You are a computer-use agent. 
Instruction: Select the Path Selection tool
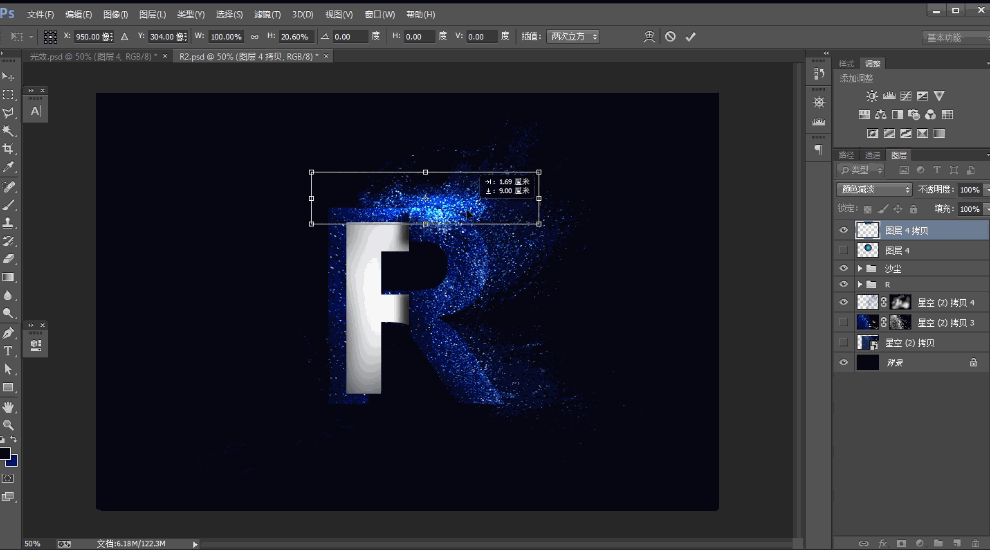[x=8, y=369]
